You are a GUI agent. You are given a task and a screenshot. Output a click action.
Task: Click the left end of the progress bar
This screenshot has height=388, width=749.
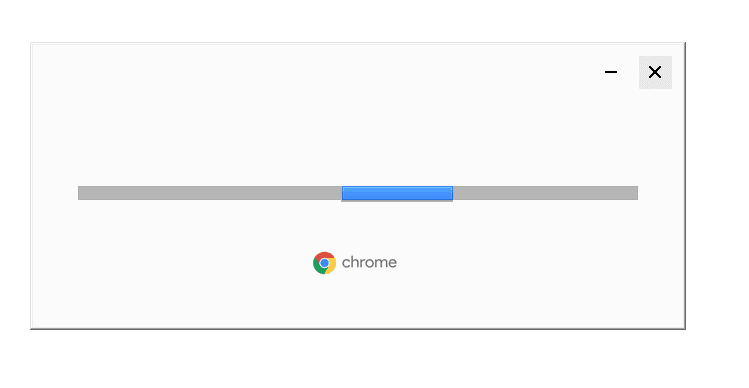pos(81,193)
